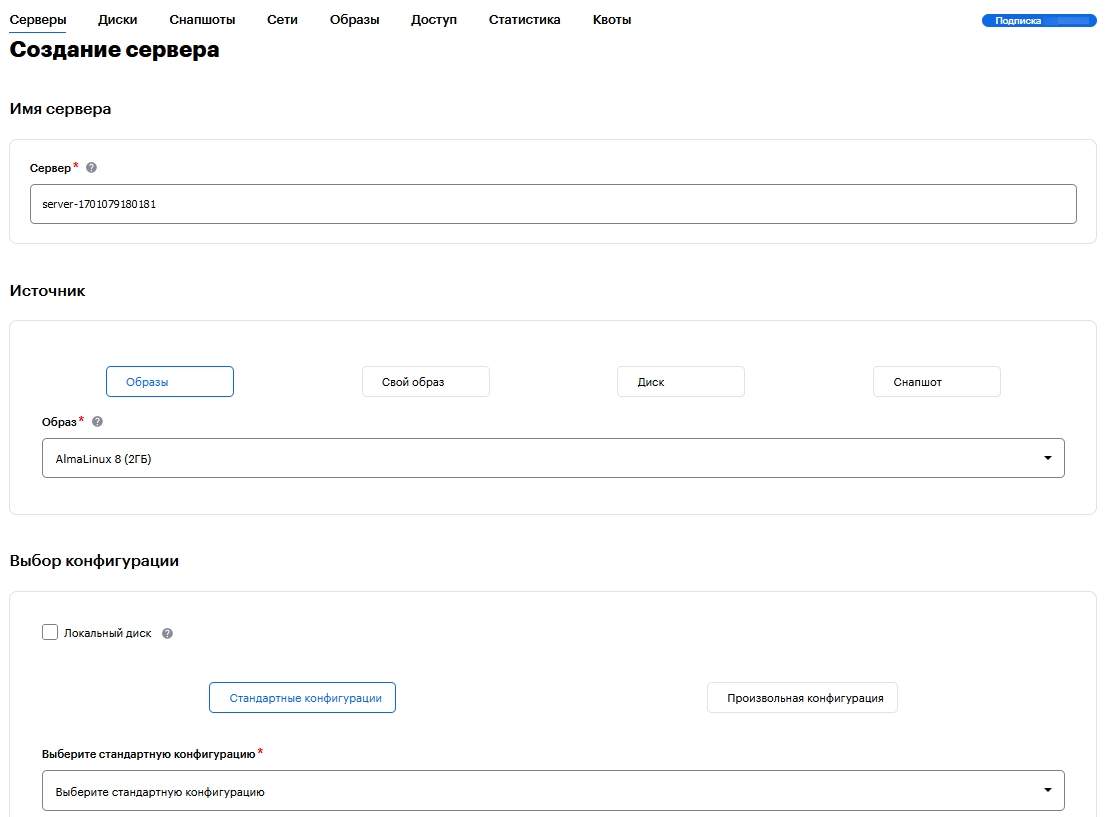Viewport: 1105px width, 817px height.
Task: Open the Образы top tab
Action: tap(354, 20)
